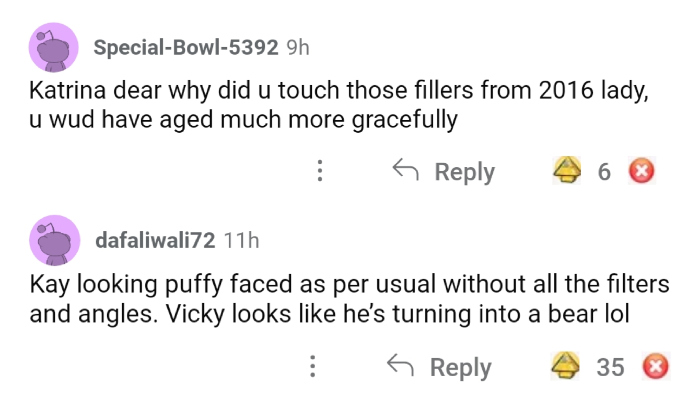Click the vote count 35
700x403 pixels.
[610, 367]
